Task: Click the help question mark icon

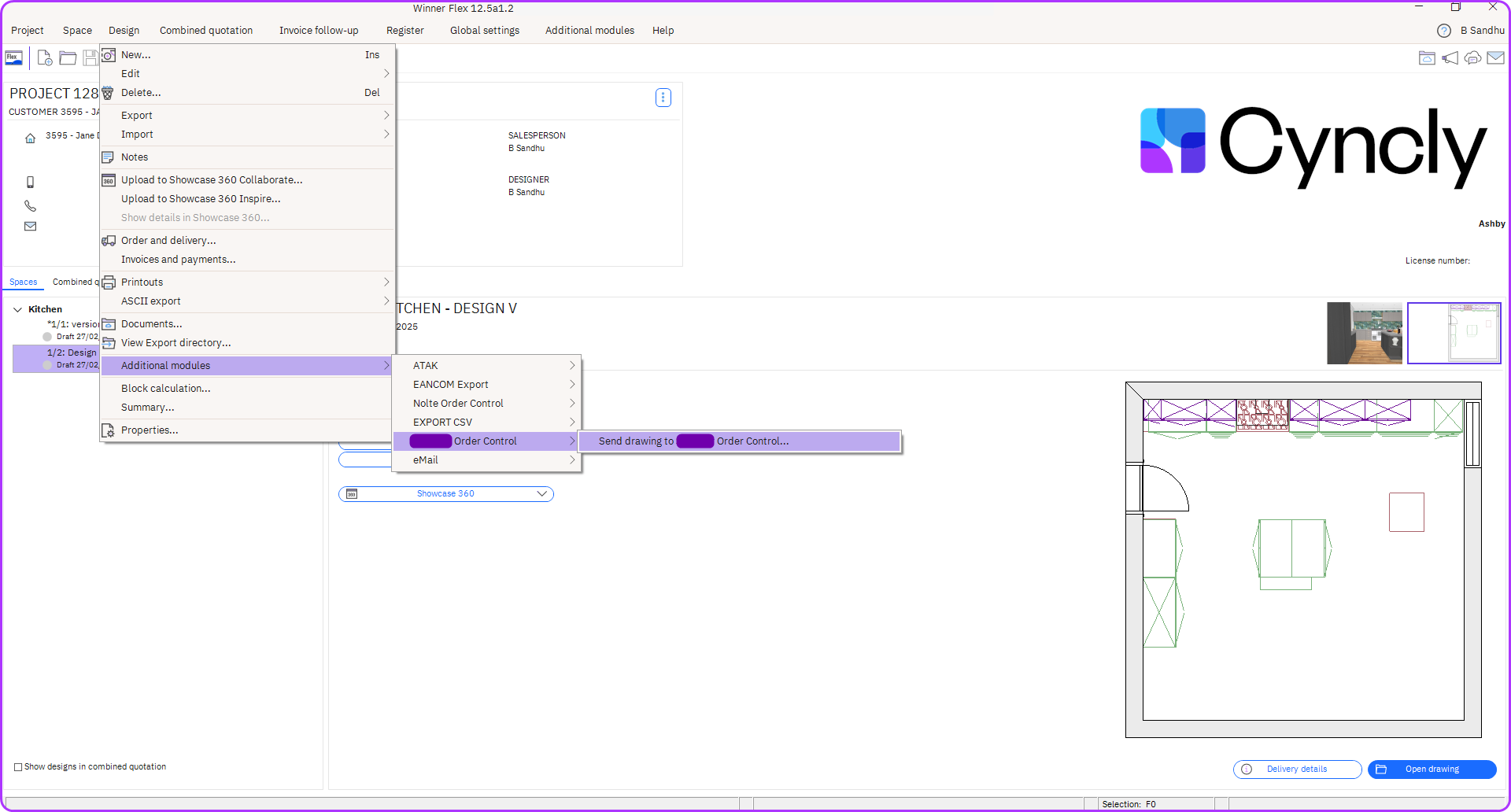Action: click(x=1444, y=31)
